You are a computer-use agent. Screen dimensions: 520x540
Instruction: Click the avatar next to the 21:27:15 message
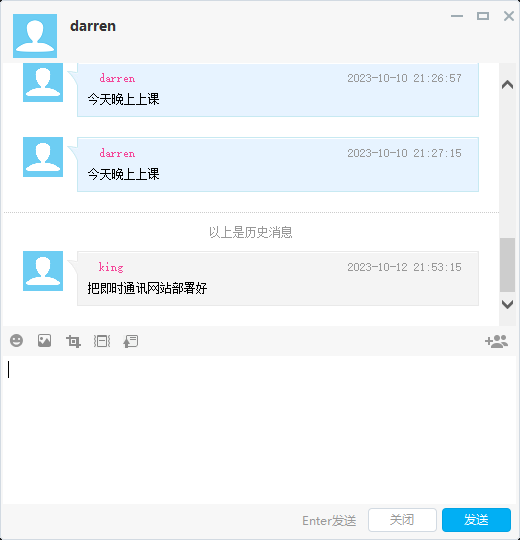coord(43,157)
